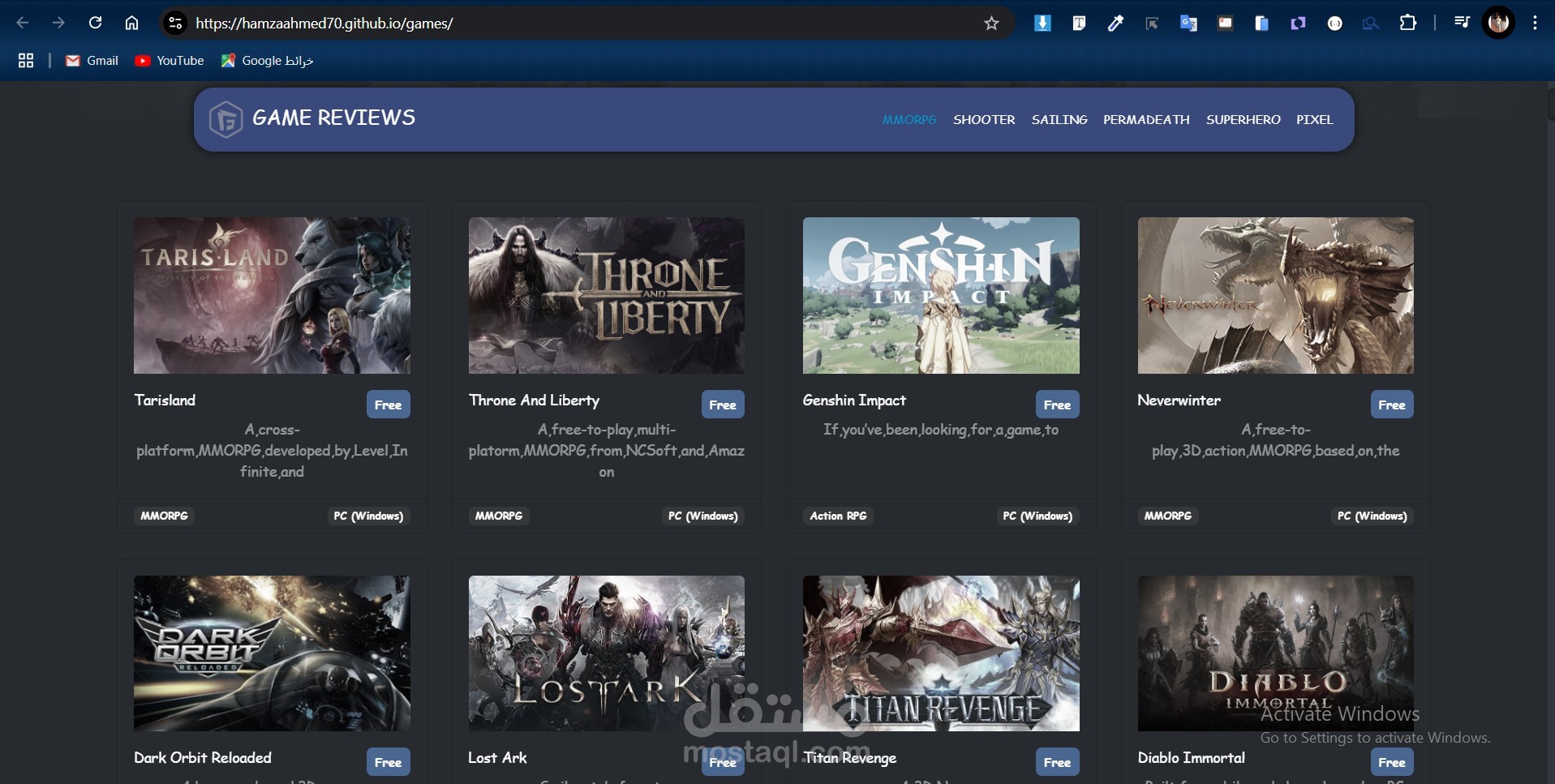Open the Throne and Liberty cover image

pyautogui.click(x=607, y=295)
